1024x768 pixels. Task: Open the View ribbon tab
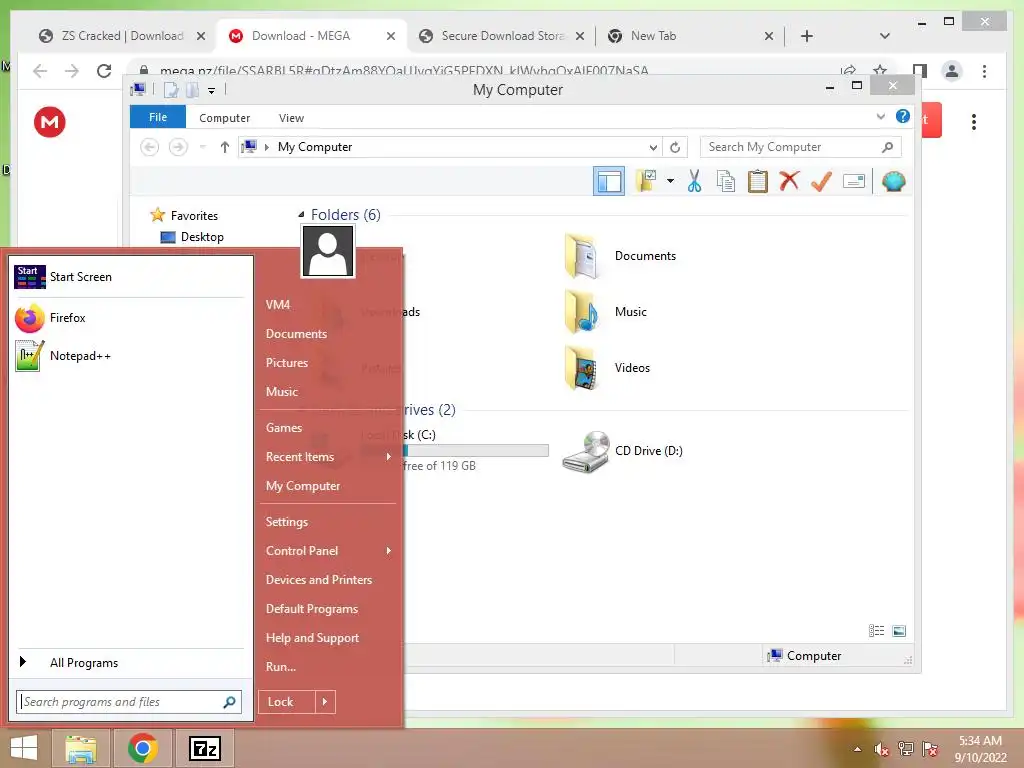click(x=291, y=118)
